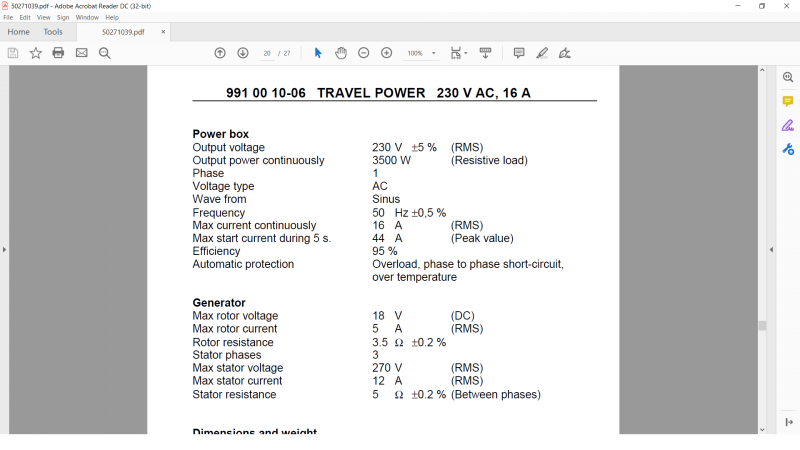This screenshot has height=450, width=800.
Task: Open the zoom level dropdown
Action: (434, 53)
